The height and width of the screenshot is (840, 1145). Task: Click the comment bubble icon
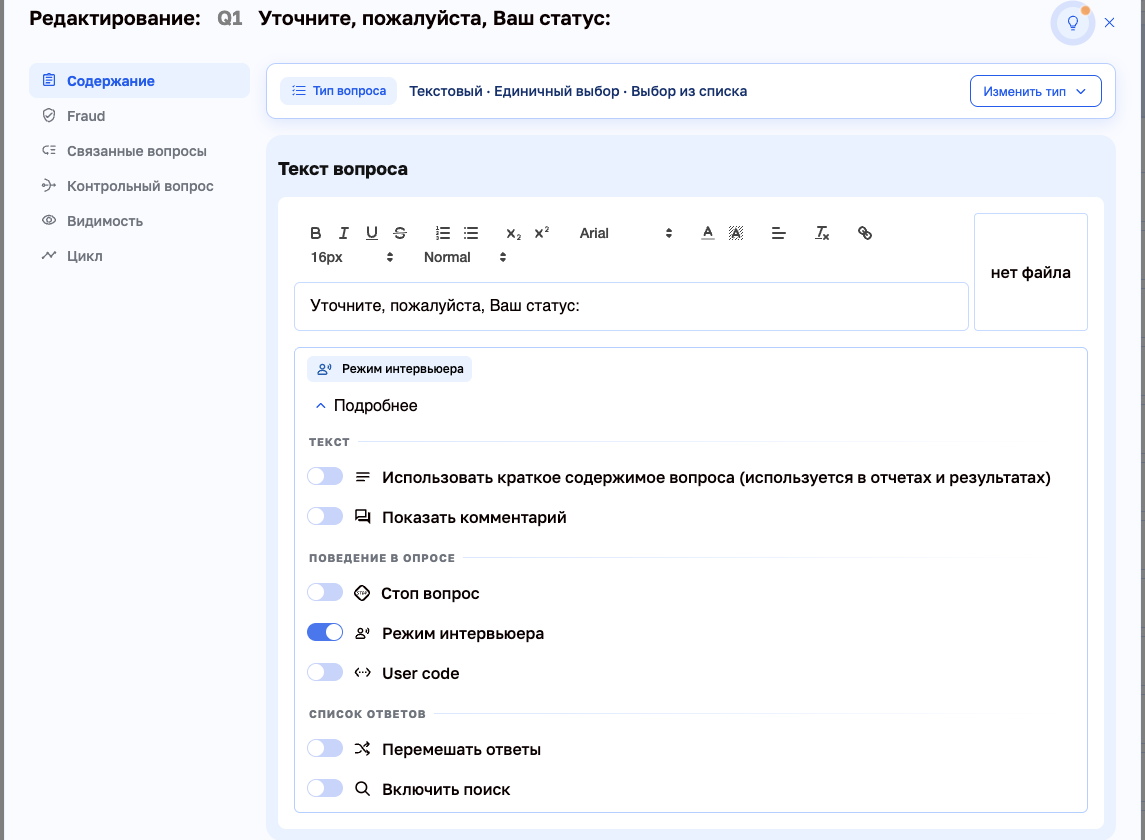click(x=362, y=516)
